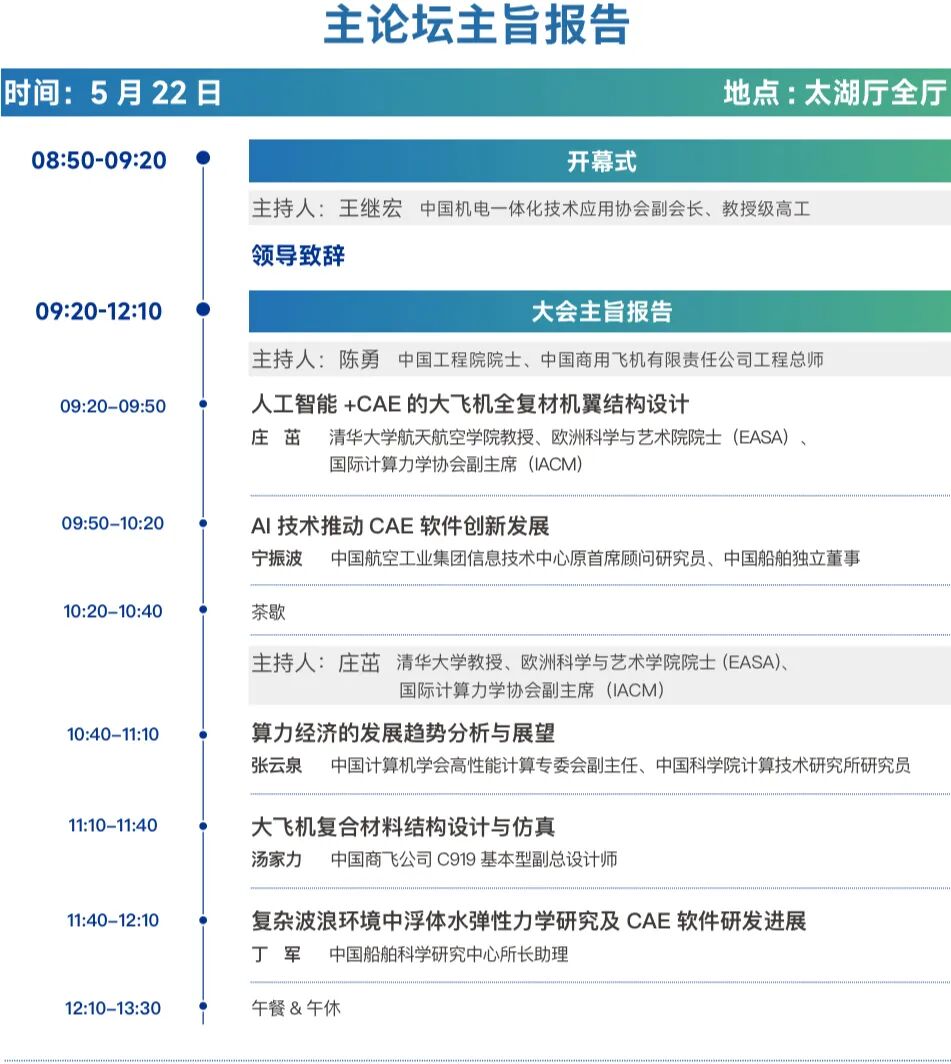
Task: Select the date text 时间: 5月22日
Action: [113, 92]
